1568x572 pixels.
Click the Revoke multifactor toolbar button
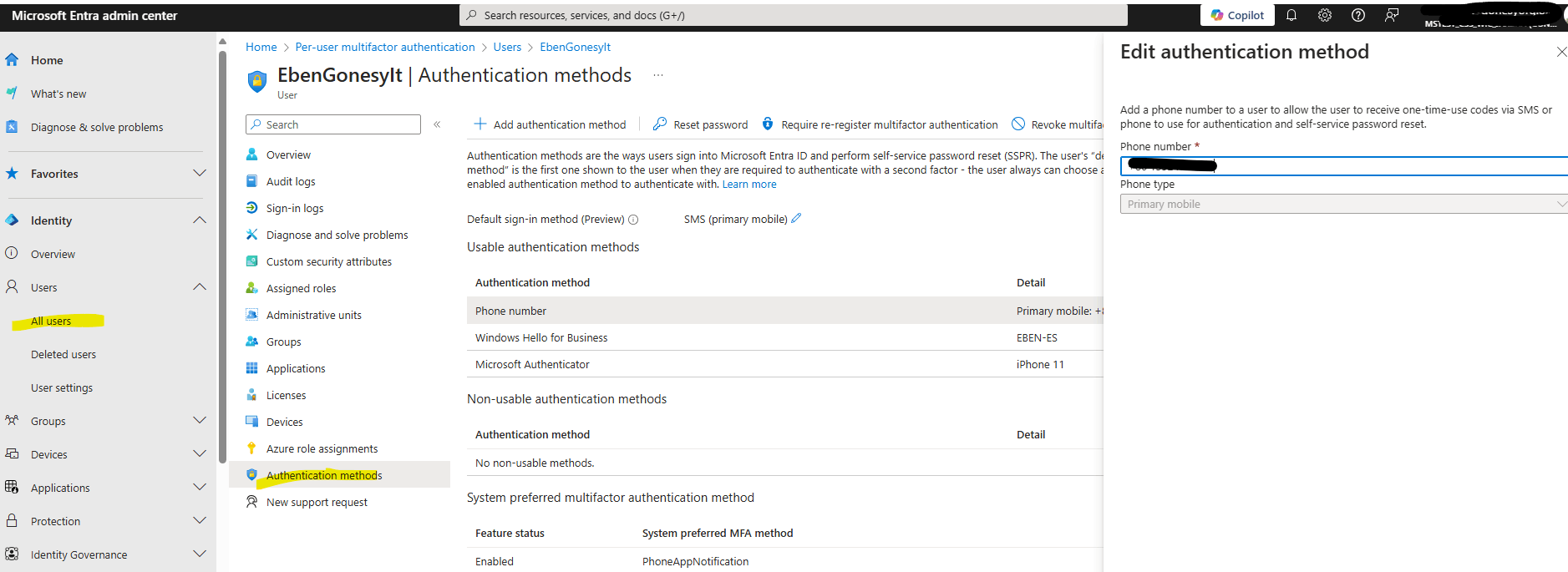1057,124
